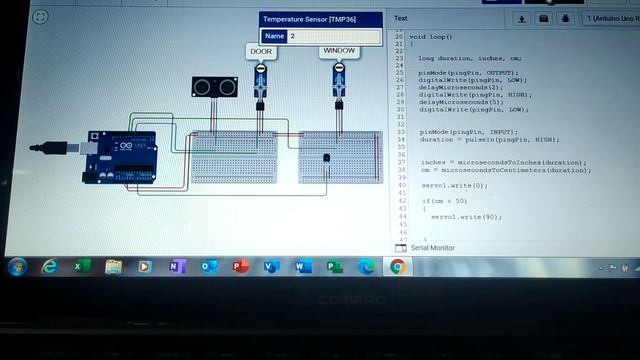Open Excel from the taskbar
Screen dimensions: 640x360
81,267
